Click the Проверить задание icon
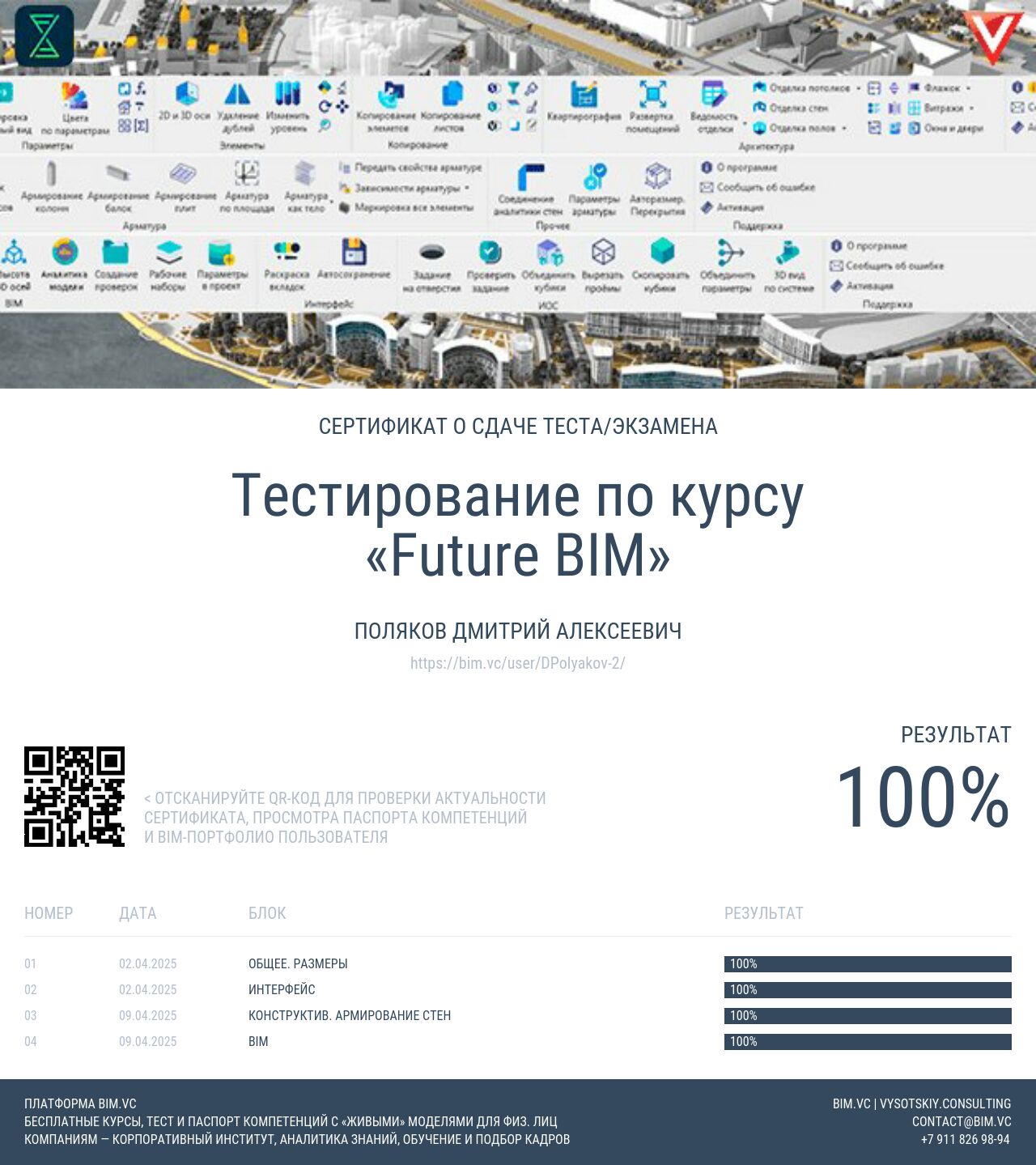This screenshot has height=1165, width=1036. point(490,252)
